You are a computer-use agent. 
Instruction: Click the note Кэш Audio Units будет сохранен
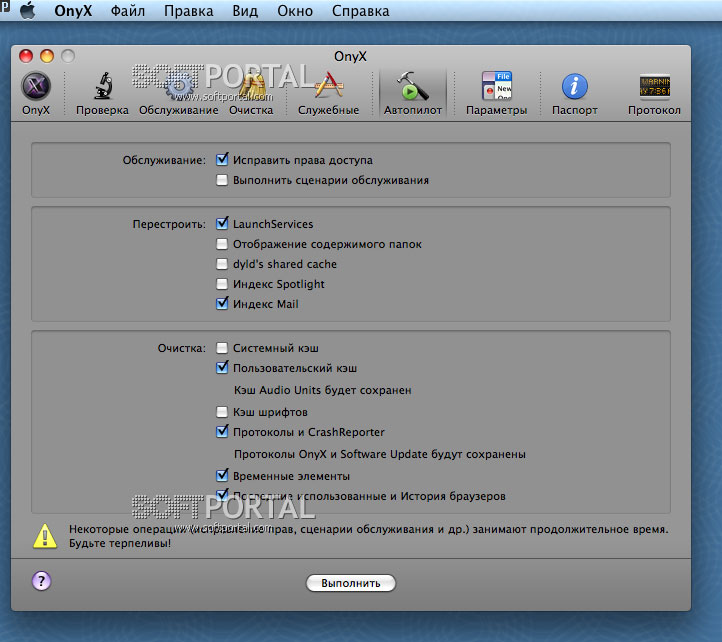click(322, 390)
